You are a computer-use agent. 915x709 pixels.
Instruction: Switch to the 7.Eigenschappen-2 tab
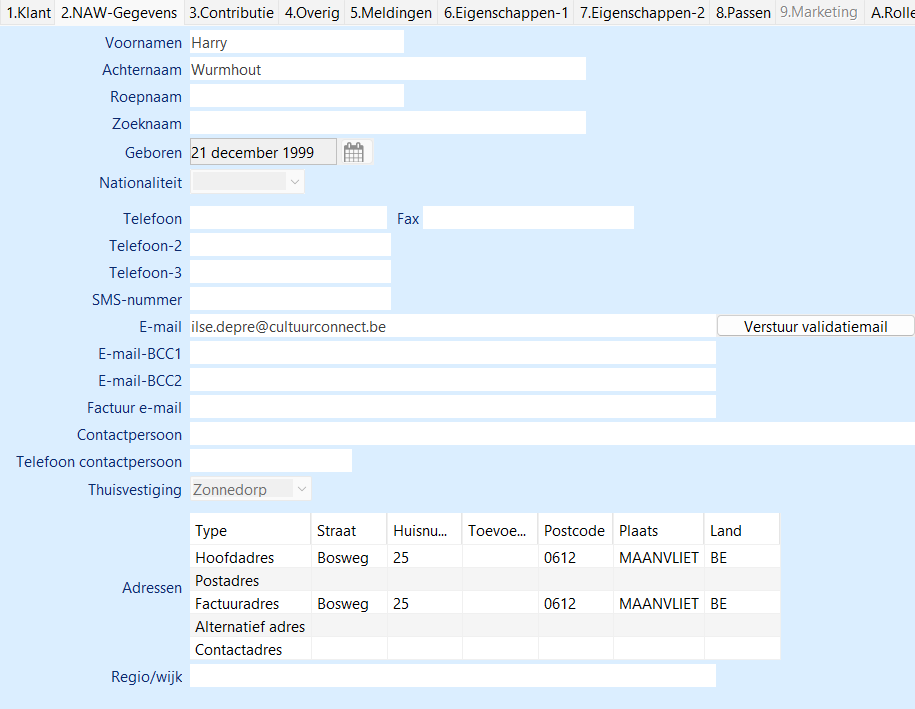point(642,13)
